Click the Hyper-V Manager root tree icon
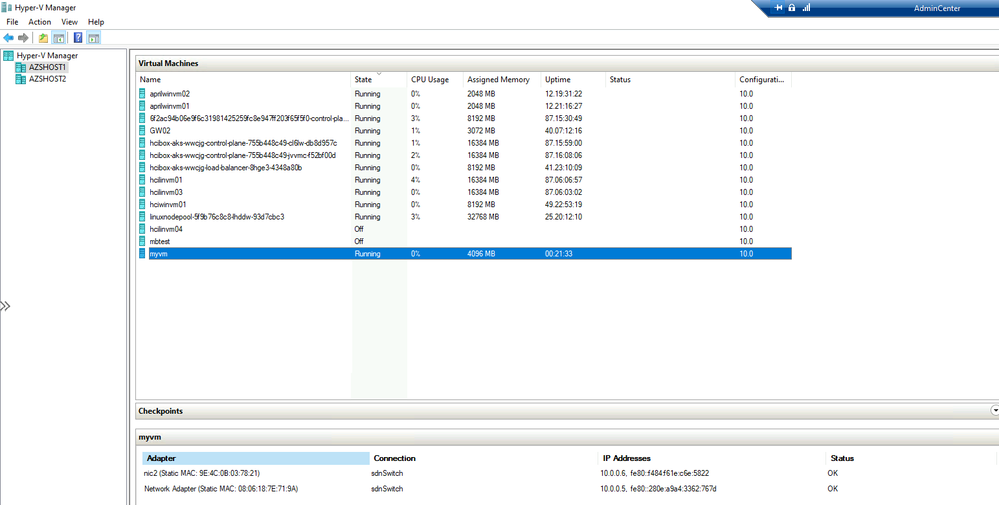The image size is (999, 505). [x=8, y=55]
